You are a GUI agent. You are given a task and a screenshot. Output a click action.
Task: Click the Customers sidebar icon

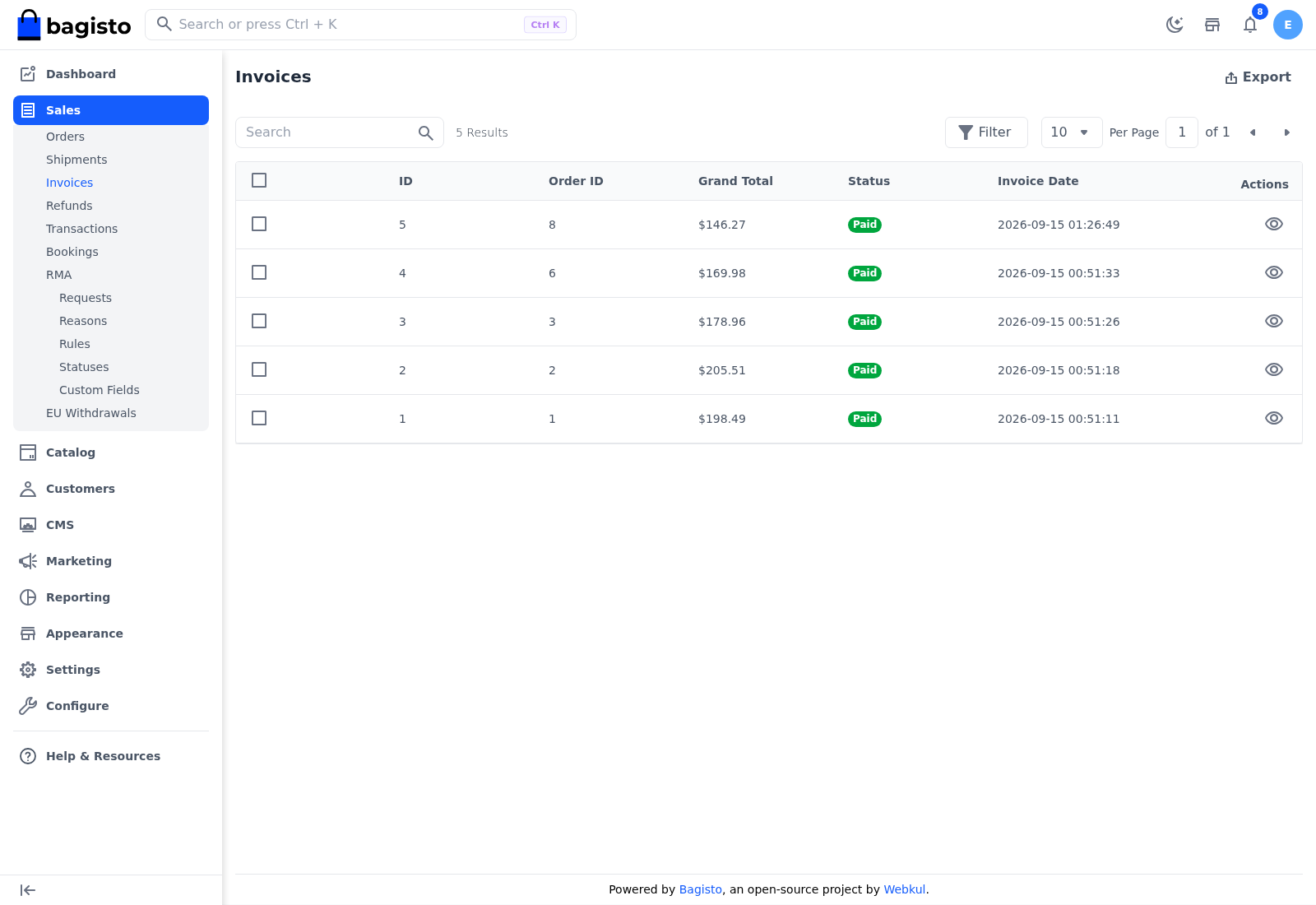pyautogui.click(x=28, y=489)
